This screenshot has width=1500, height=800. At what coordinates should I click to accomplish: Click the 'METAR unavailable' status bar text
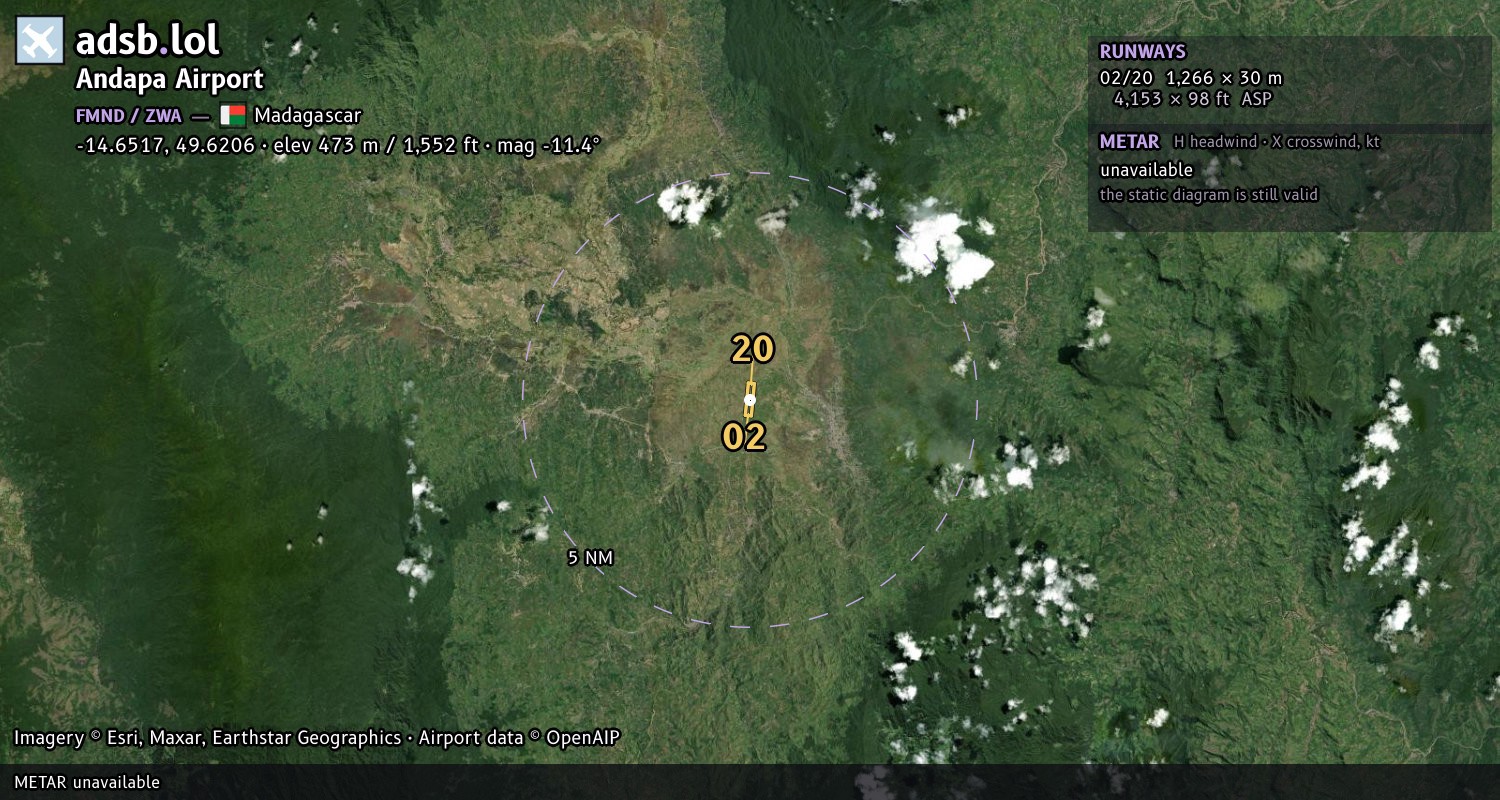tap(87, 782)
